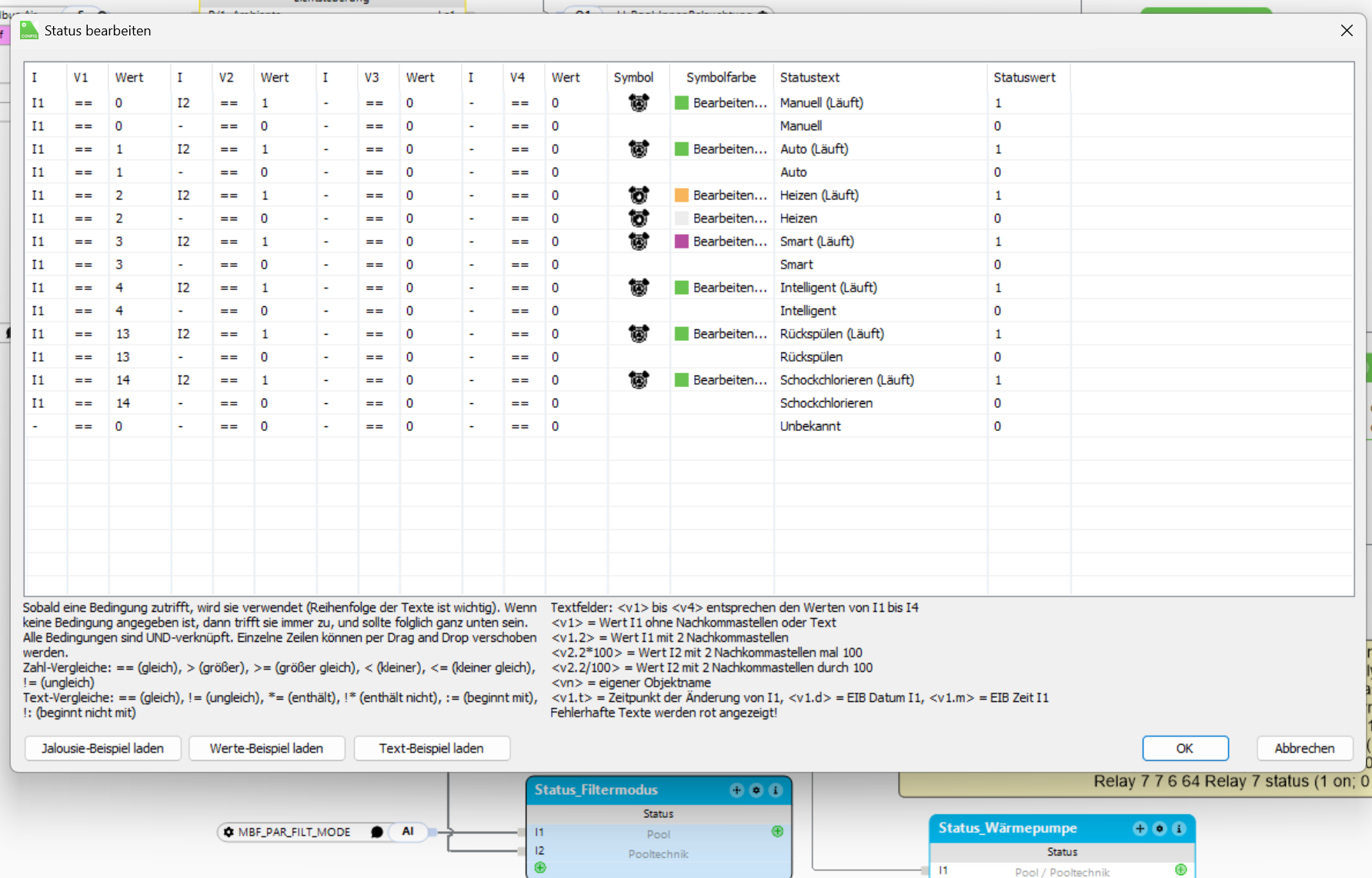Click the plus icon on Status_Wärmepumpe block
This screenshot has height=878, width=1372.
coord(1140,829)
